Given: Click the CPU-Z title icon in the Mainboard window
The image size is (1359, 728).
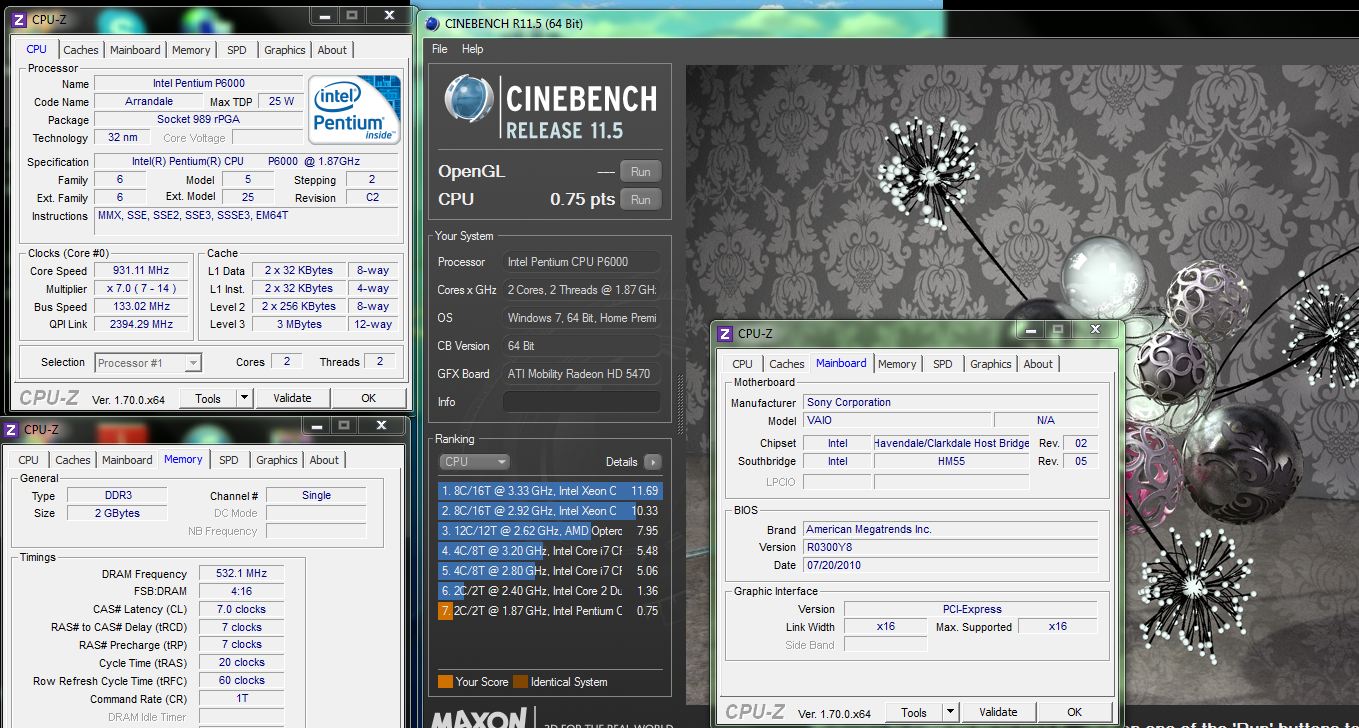Looking at the screenshot, I should coord(725,334).
